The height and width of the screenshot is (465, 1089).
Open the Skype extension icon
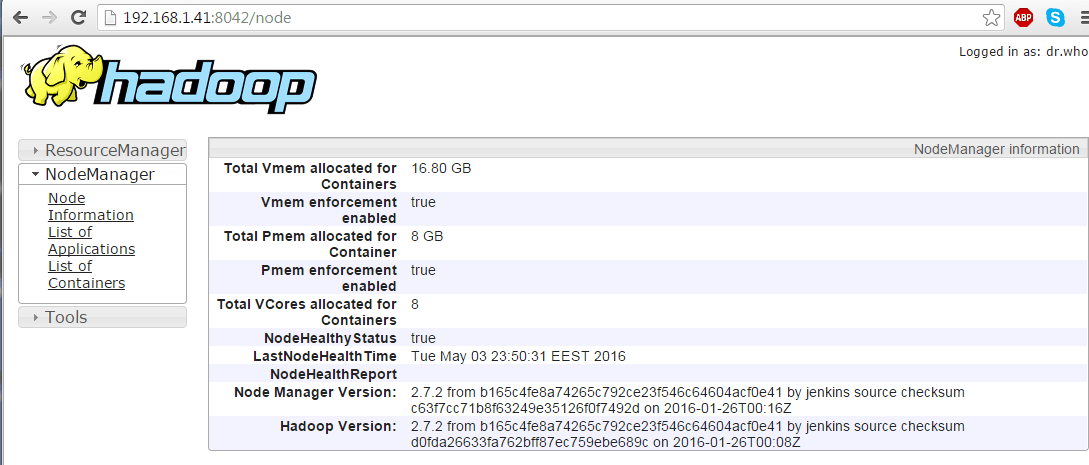[x=1055, y=18]
